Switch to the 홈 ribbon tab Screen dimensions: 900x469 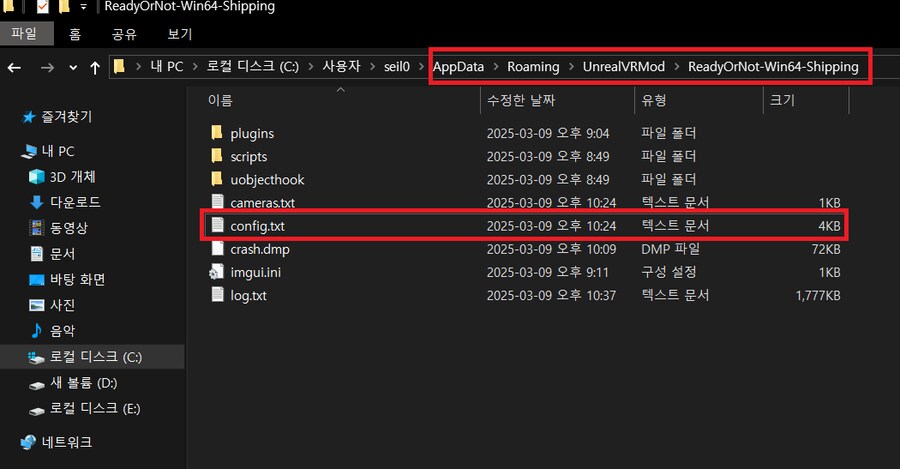(x=75, y=34)
